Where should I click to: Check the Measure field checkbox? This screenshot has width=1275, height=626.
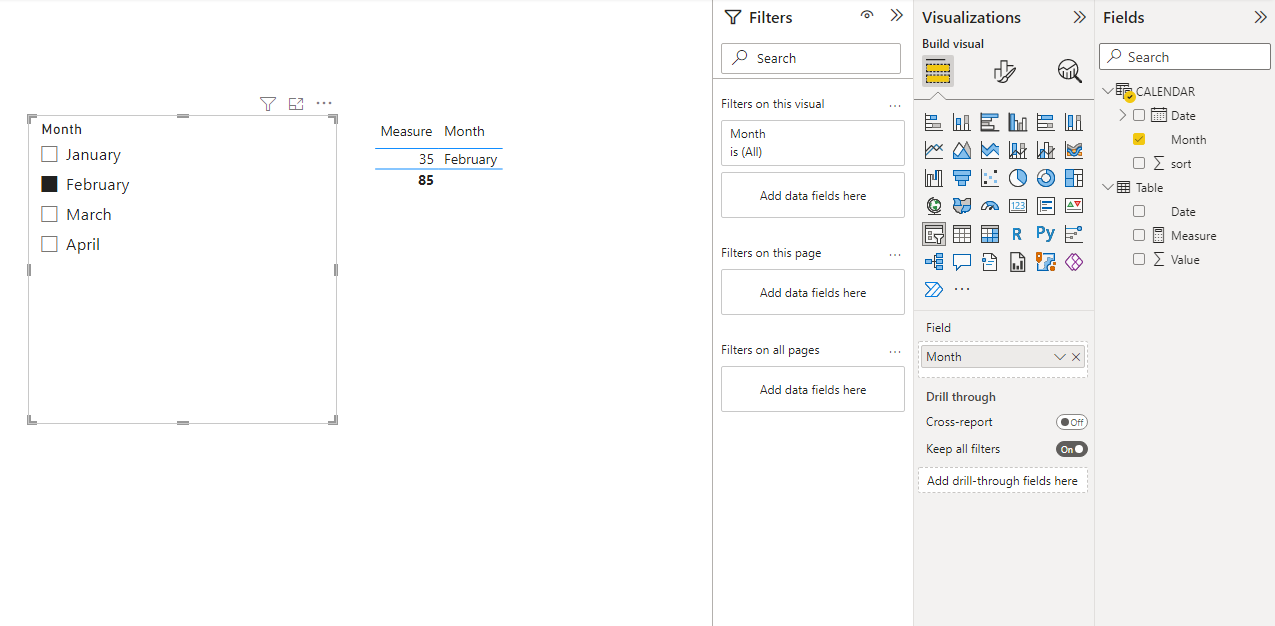click(x=1139, y=235)
